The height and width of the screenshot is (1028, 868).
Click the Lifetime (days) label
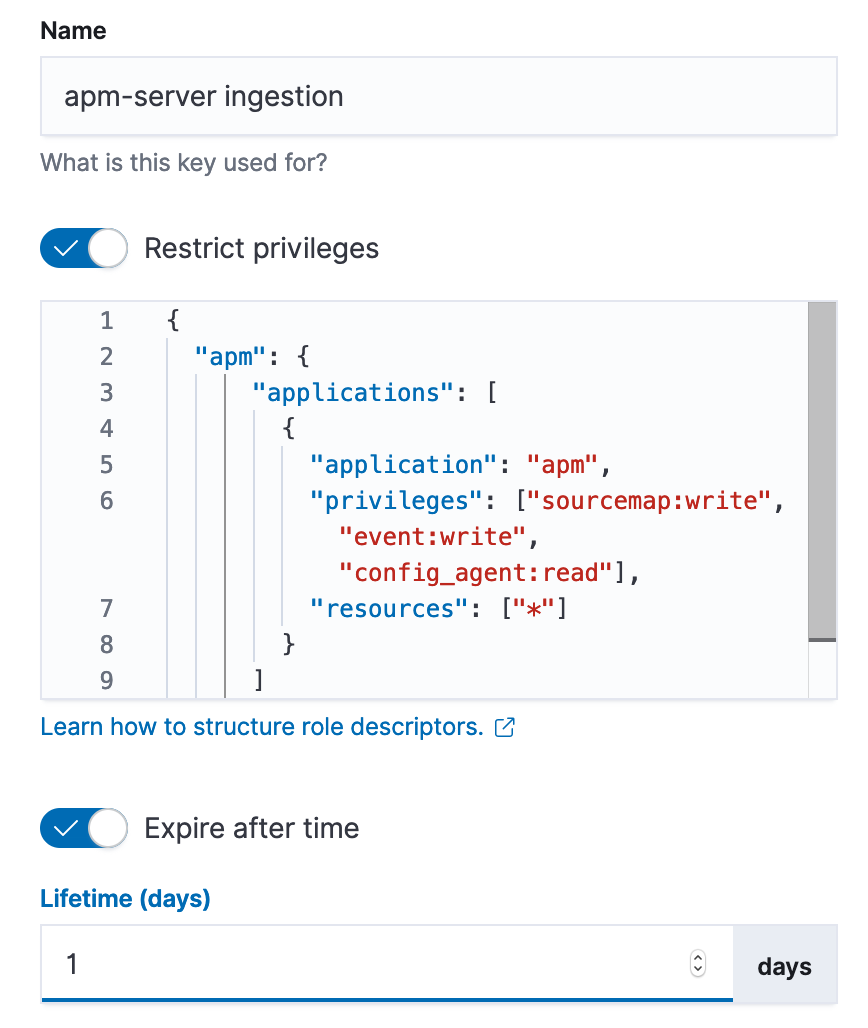point(125,898)
